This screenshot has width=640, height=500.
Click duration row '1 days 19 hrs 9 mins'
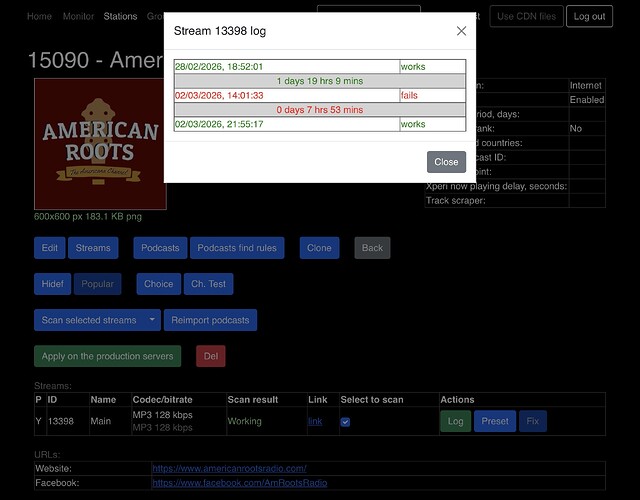tap(320, 81)
